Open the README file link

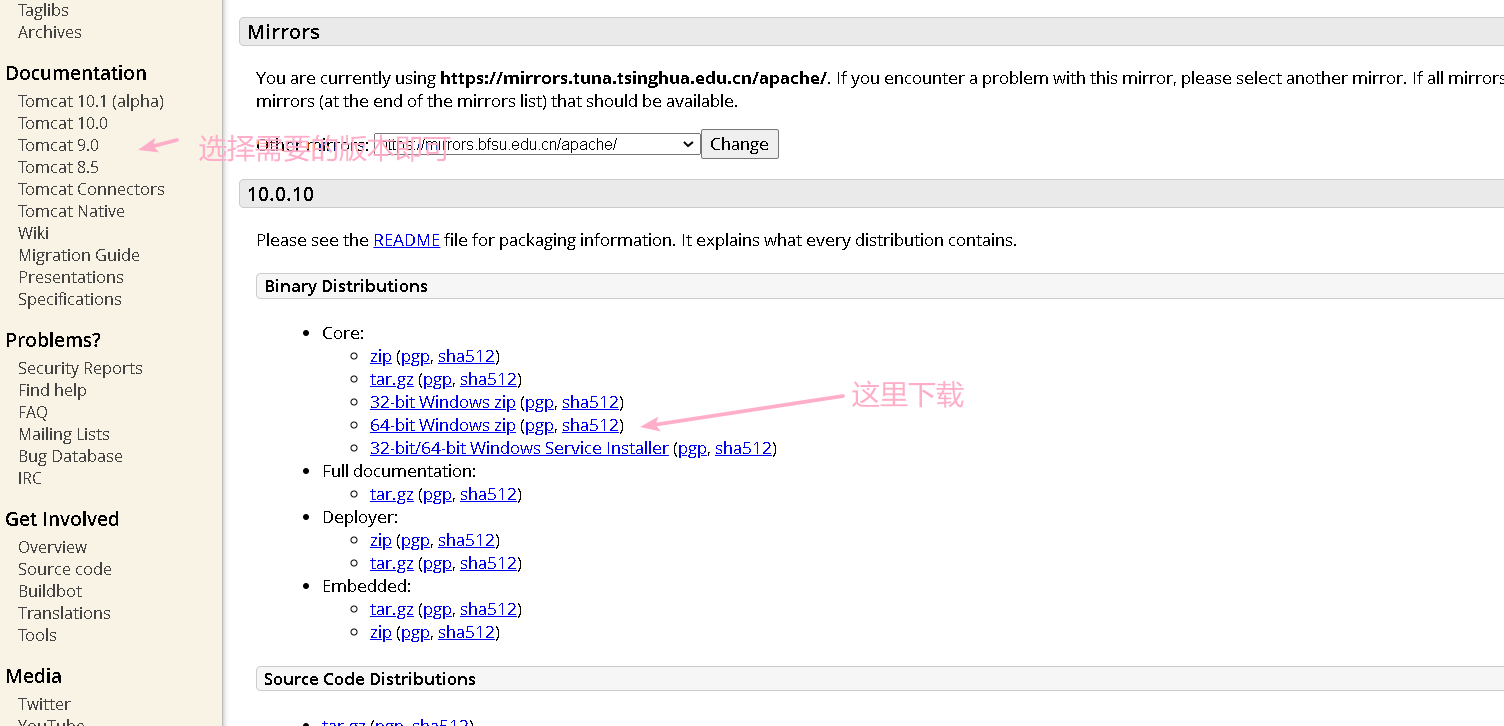click(406, 240)
